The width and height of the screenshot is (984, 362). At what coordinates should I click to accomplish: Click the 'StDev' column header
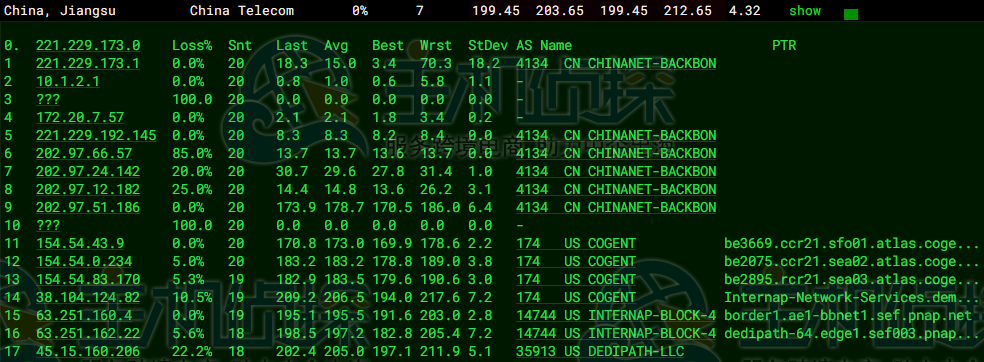(x=488, y=46)
